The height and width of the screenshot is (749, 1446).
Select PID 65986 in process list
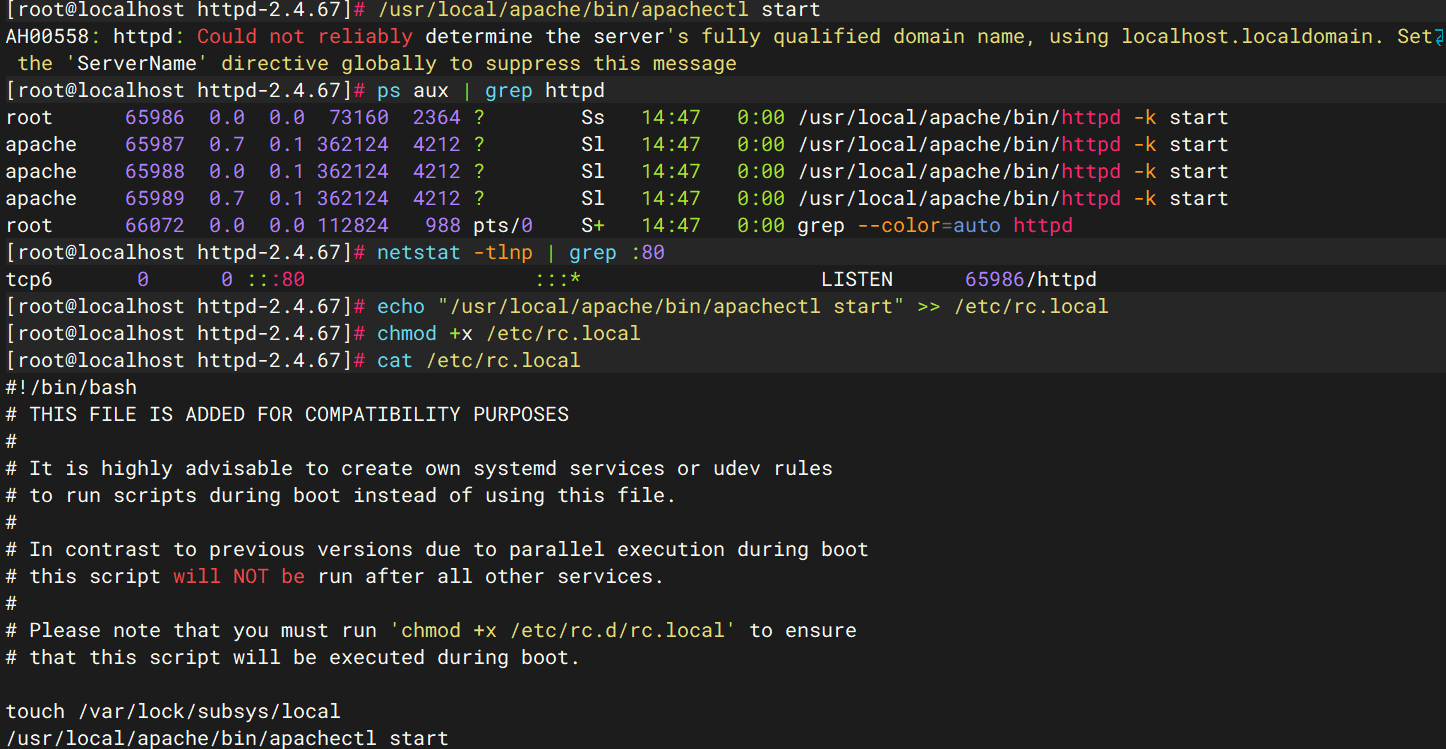(x=155, y=118)
